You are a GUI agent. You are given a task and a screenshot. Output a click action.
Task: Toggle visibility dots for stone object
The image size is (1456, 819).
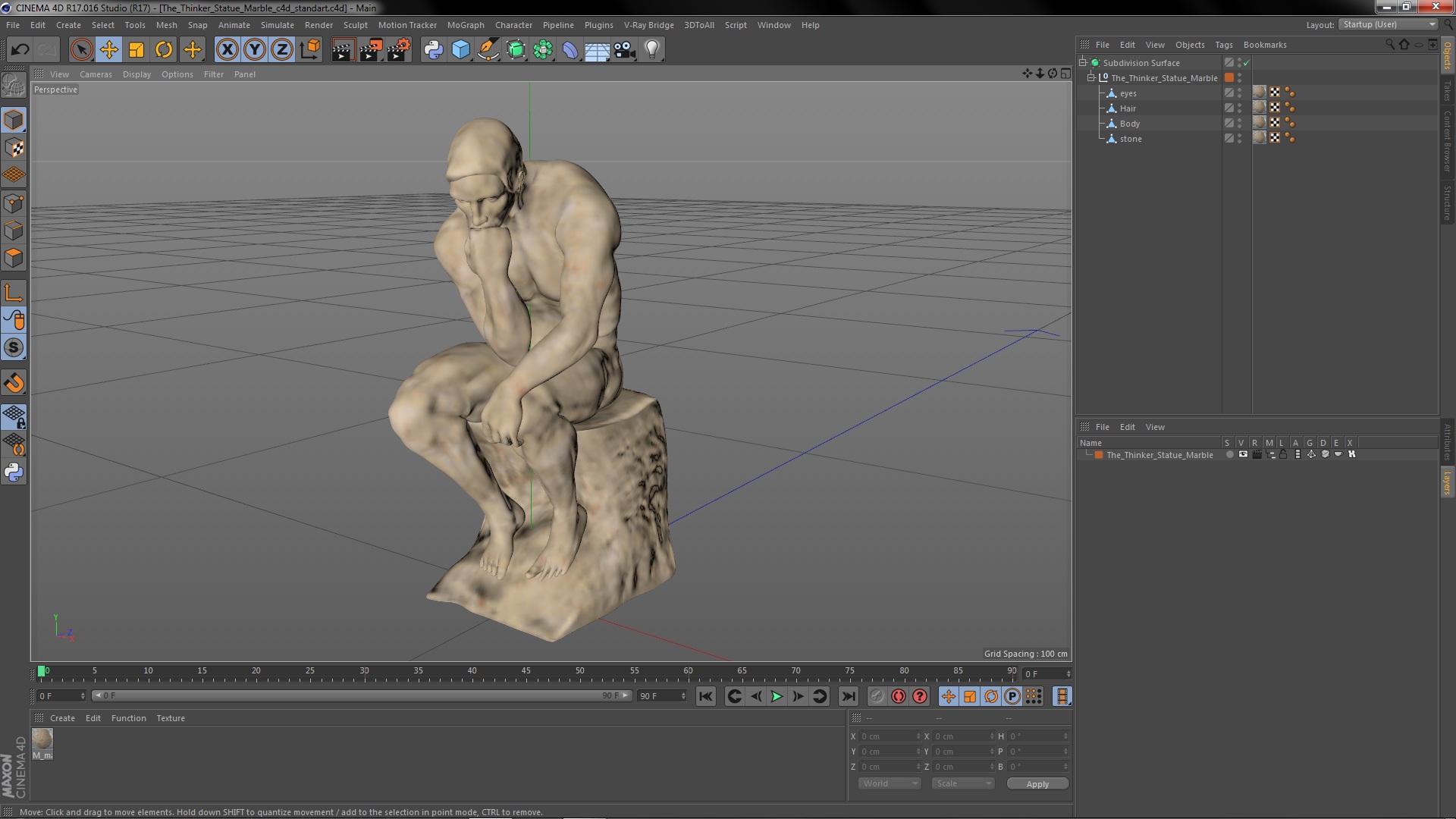1240,139
